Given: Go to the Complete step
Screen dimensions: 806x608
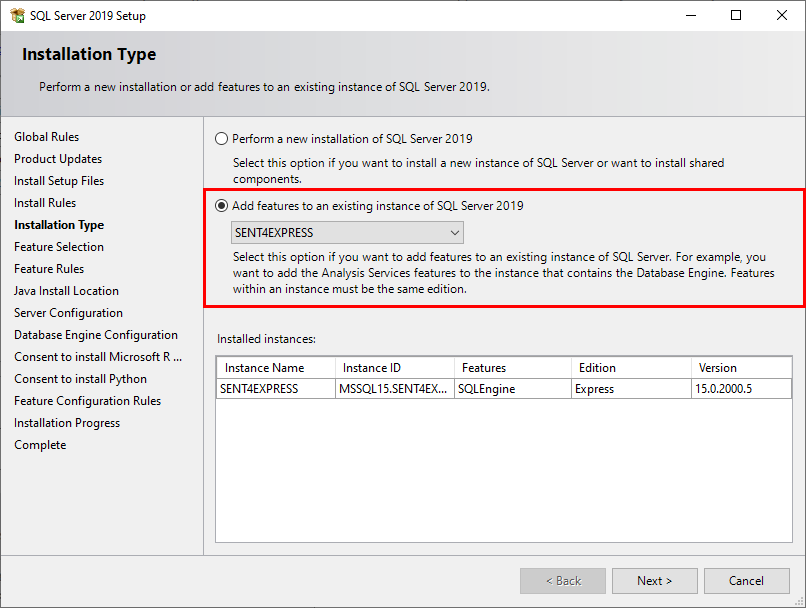Looking at the screenshot, I should [x=40, y=444].
